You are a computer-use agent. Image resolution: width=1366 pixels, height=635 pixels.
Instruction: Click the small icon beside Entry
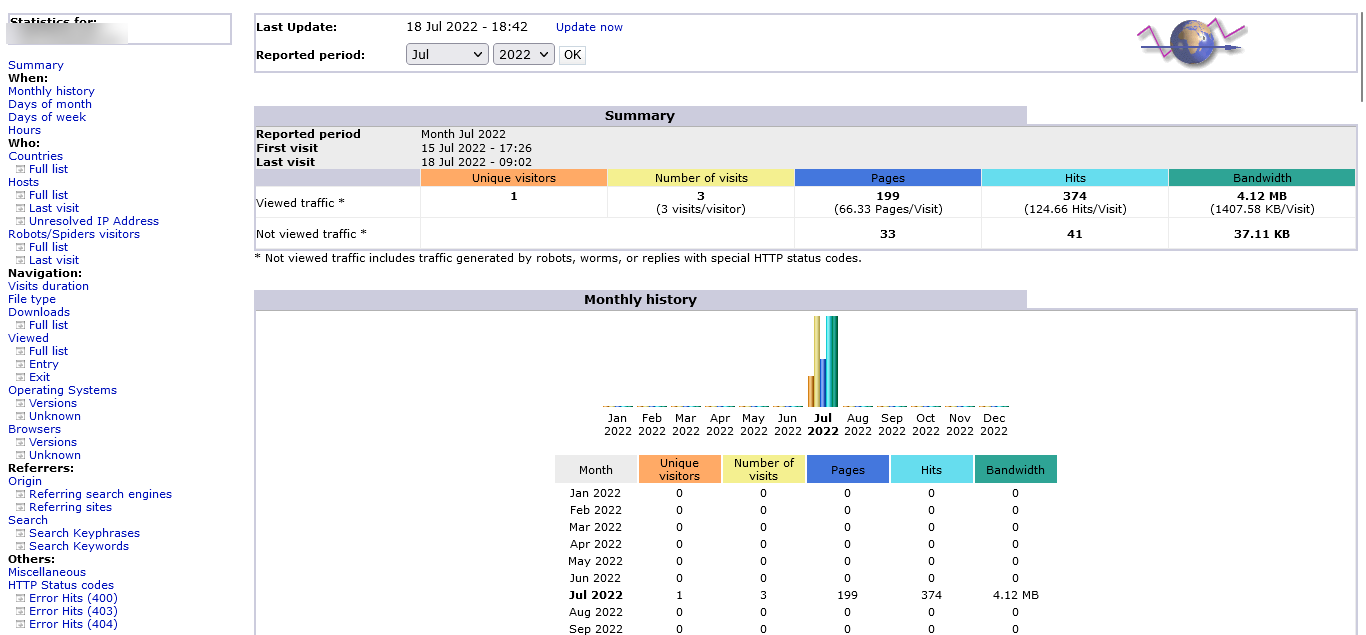click(20, 365)
